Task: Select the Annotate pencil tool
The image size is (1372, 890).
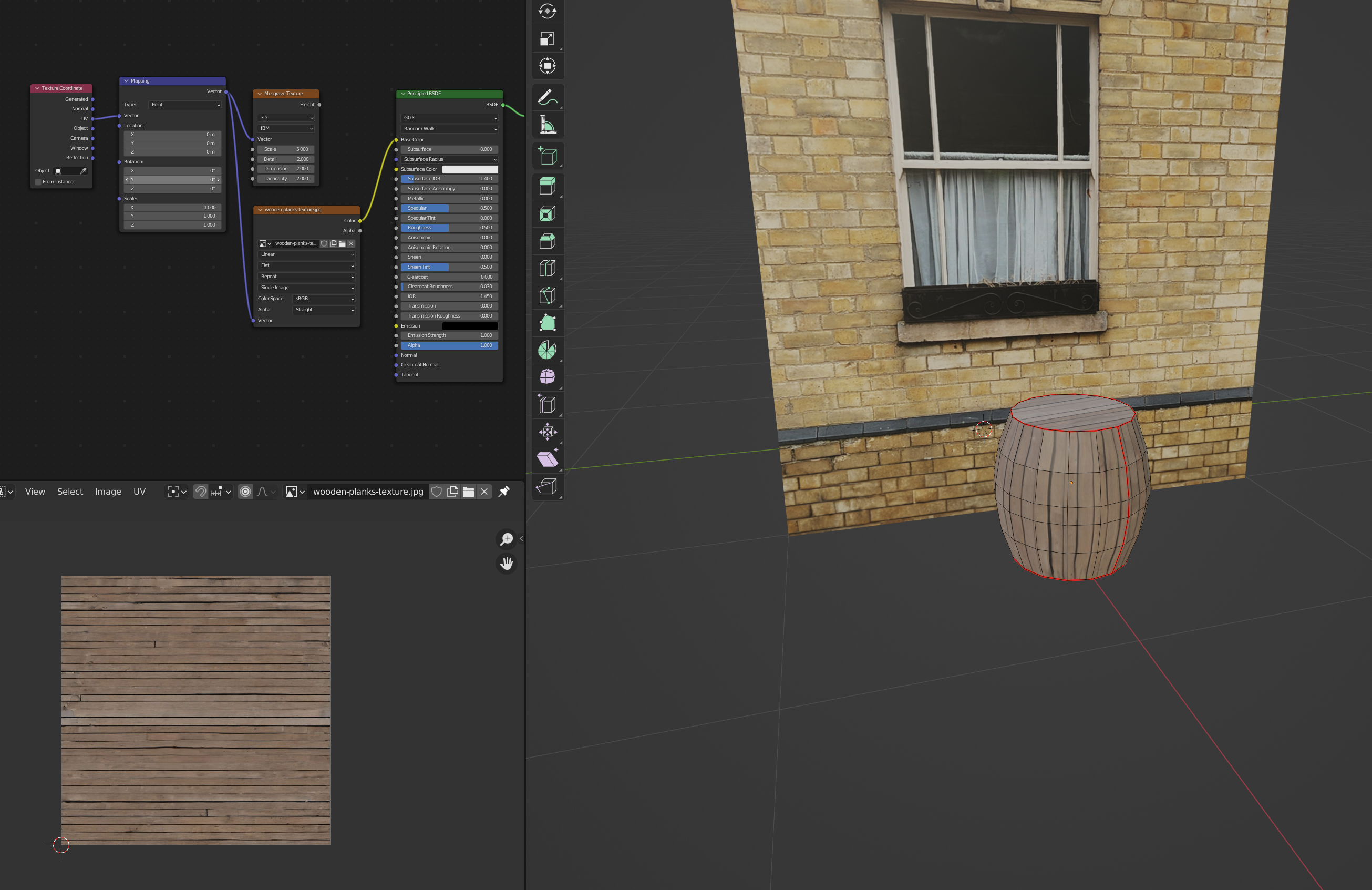Action: [x=547, y=97]
